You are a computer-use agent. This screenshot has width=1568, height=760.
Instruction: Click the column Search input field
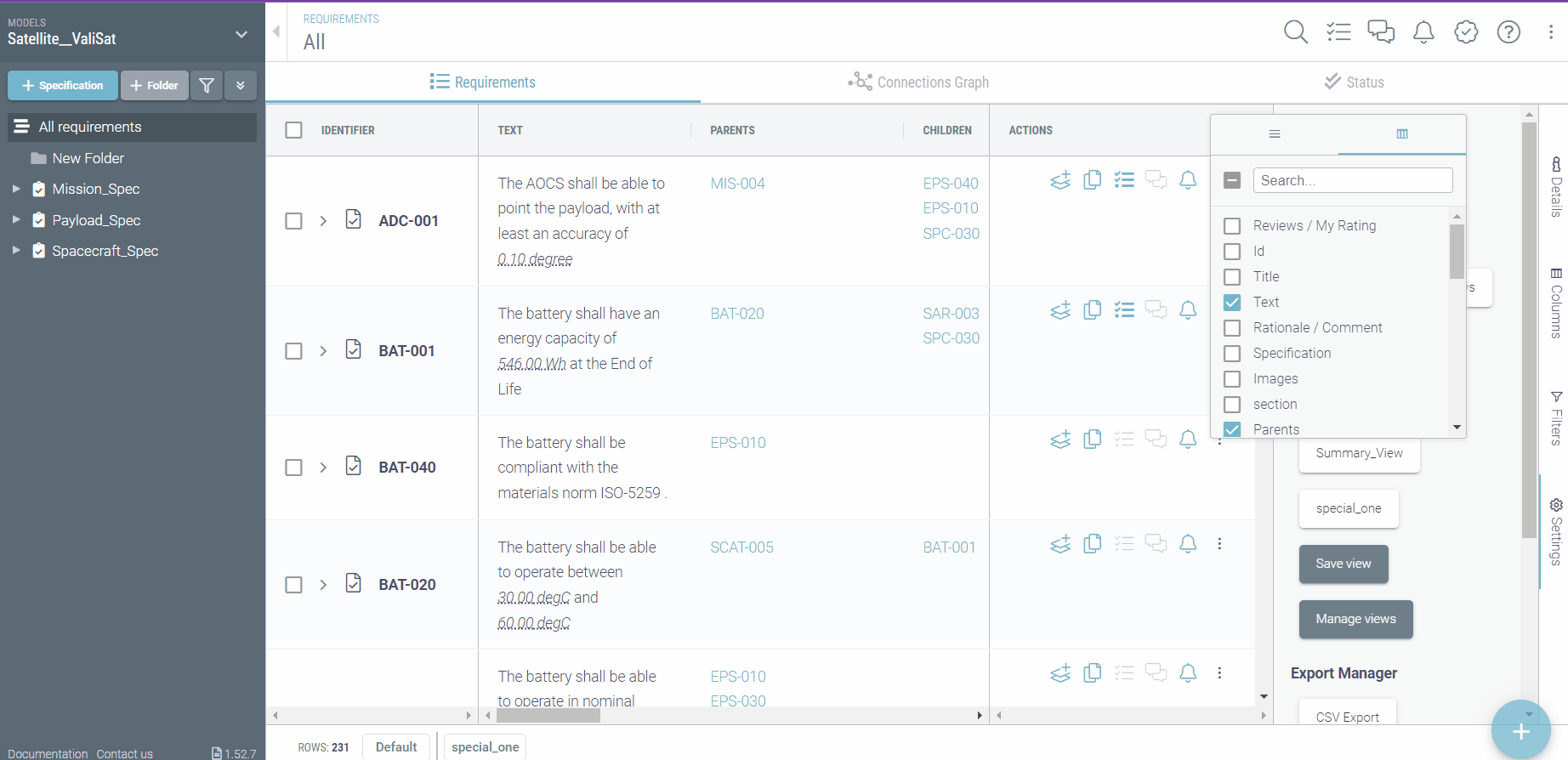(1352, 180)
